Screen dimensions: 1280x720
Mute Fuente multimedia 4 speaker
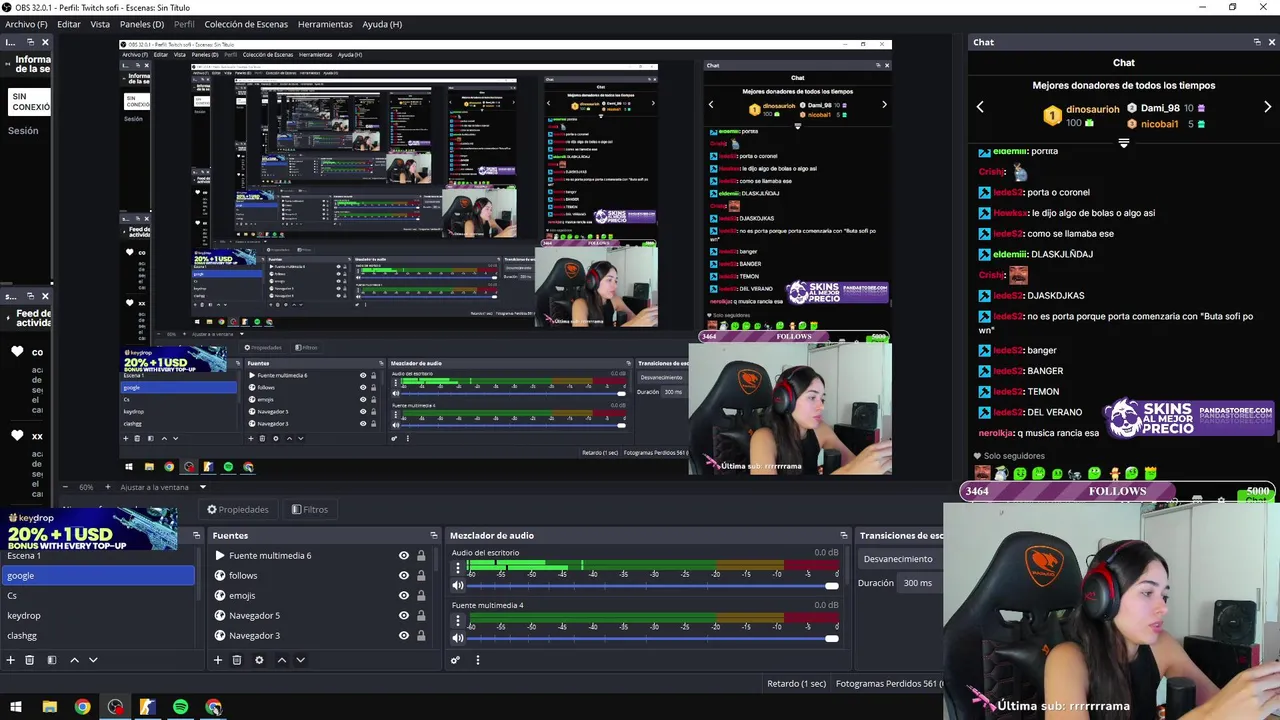pos(458,638)
